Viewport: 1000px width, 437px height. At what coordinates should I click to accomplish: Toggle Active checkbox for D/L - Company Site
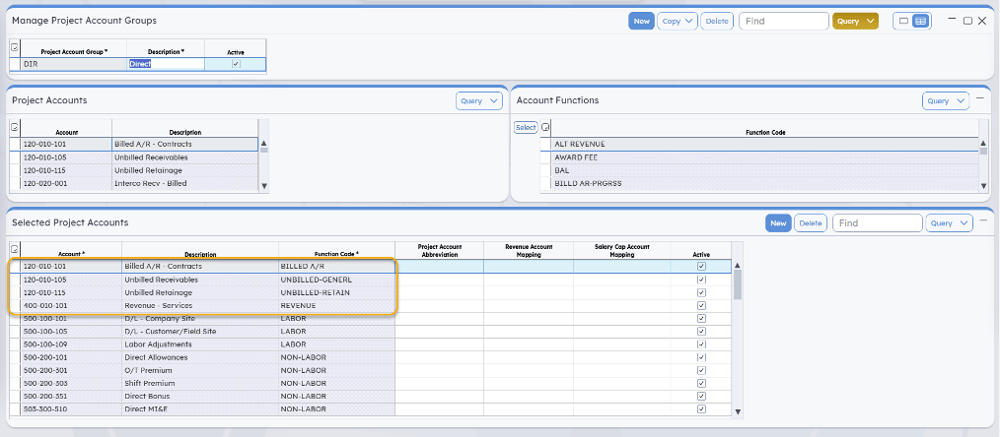pos(702,318)
